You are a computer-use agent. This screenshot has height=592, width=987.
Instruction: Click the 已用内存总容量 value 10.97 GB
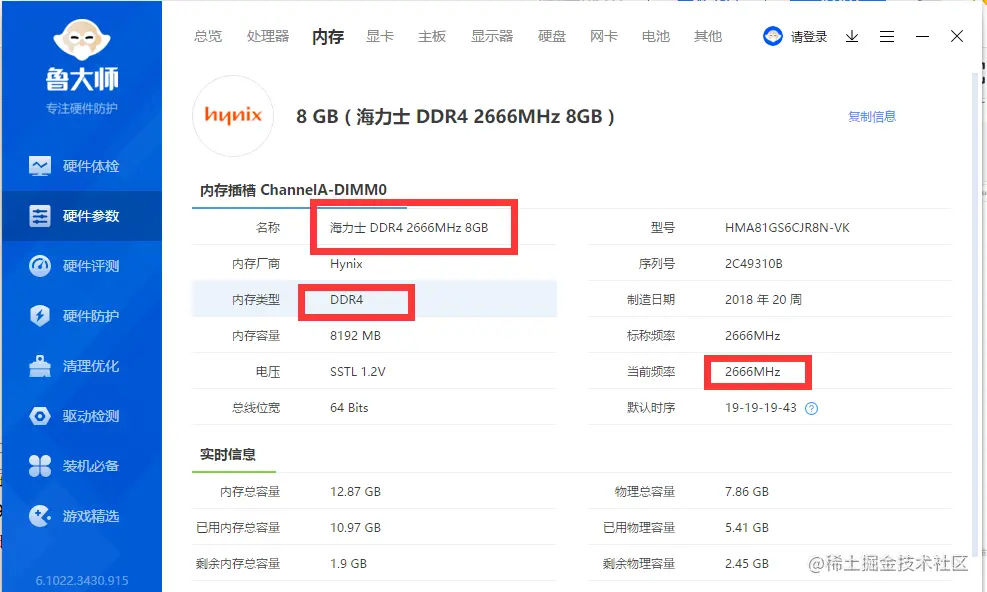[355, 528]
